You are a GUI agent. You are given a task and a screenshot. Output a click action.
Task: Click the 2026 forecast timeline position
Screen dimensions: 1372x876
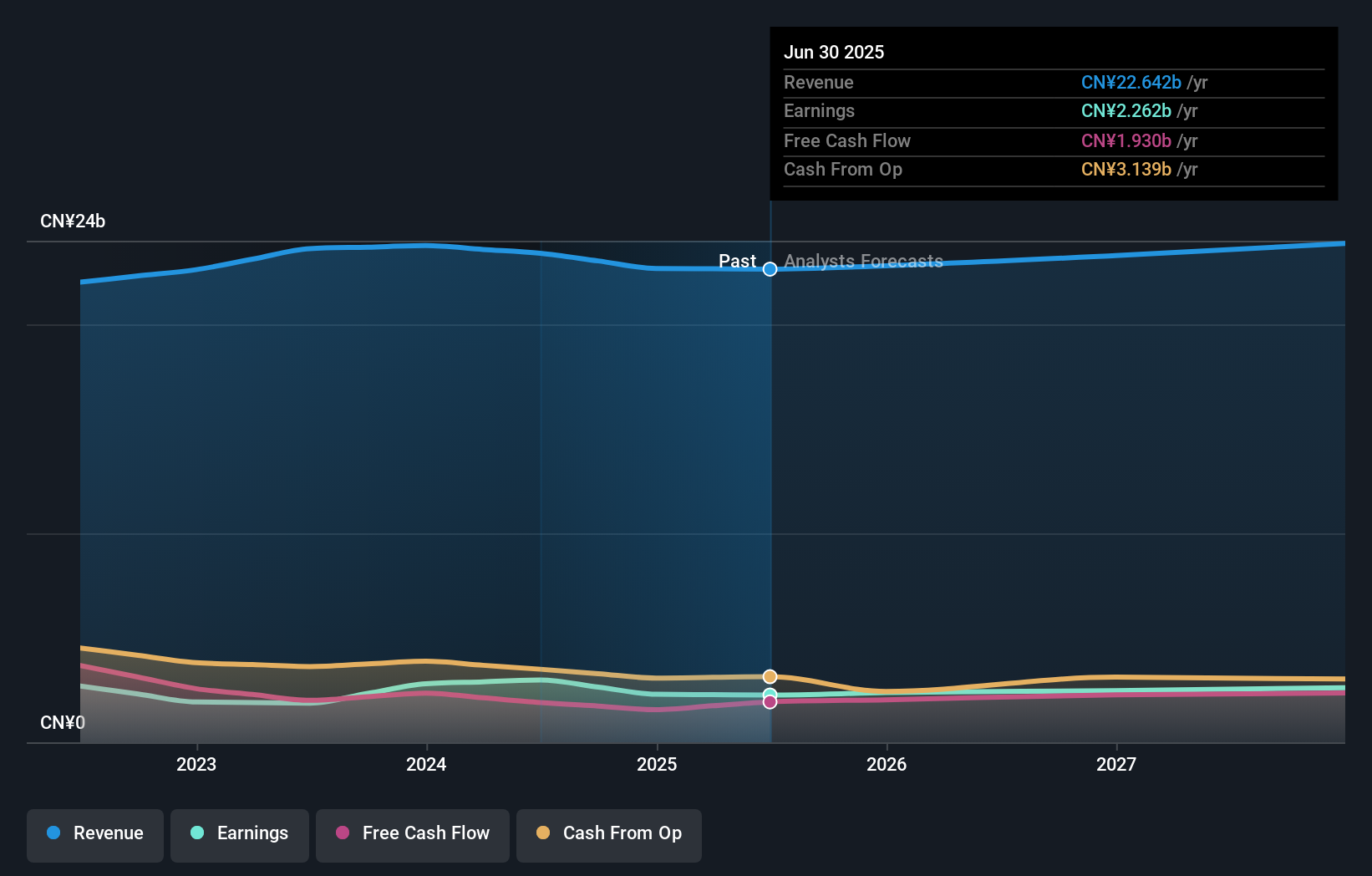[x=887, y=763]
